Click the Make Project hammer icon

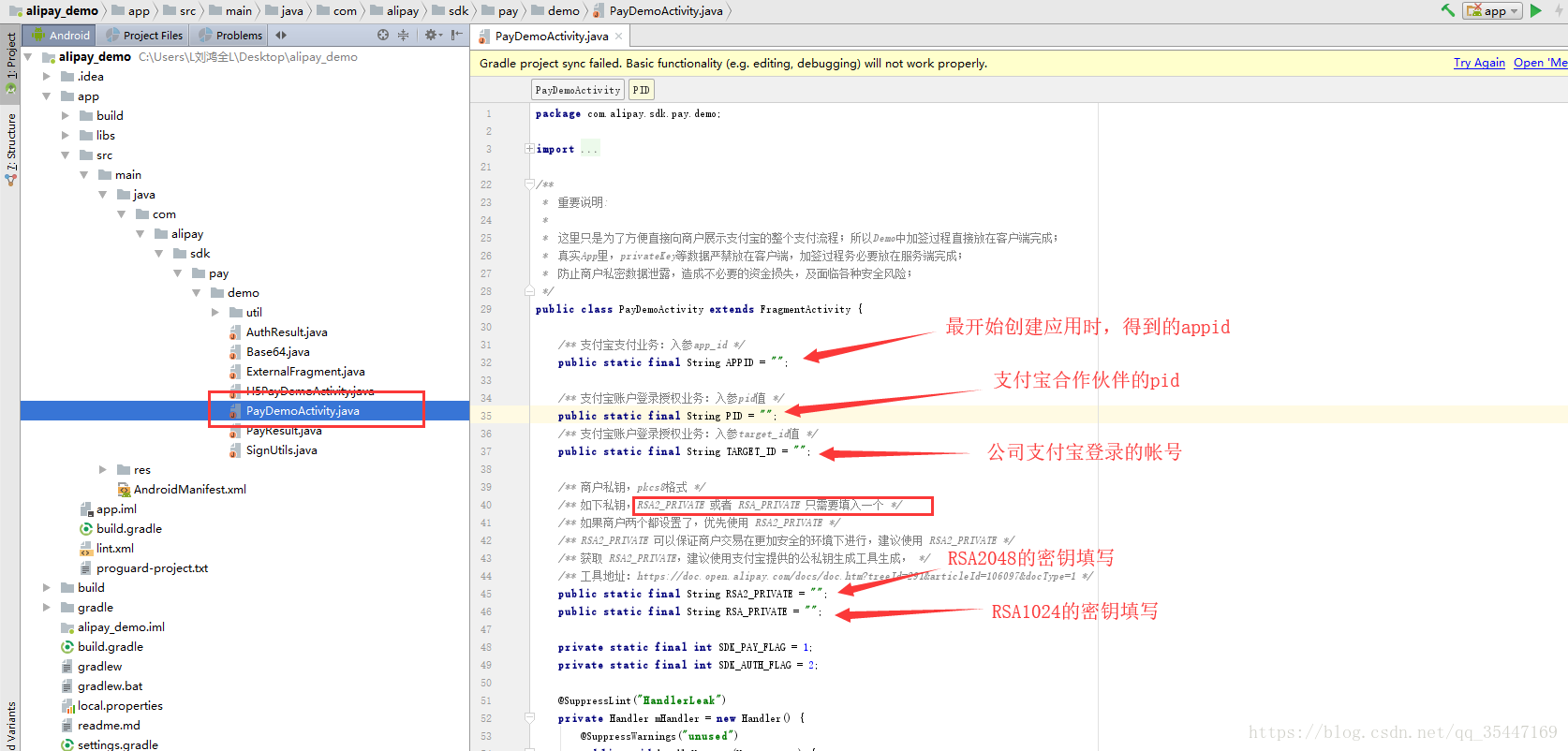click(x=1448, y=10)
